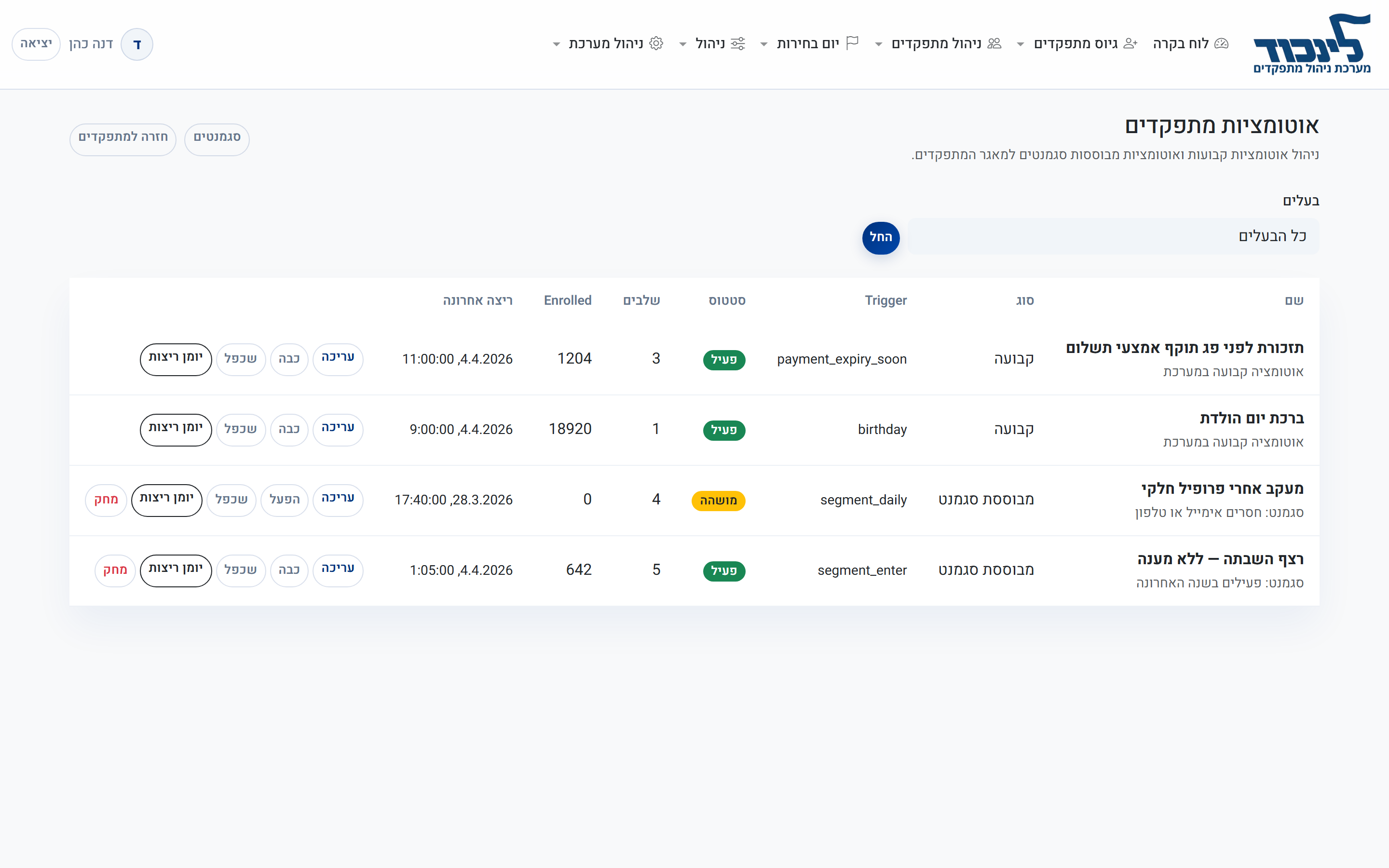Screen dimensions: 1389x868
Task: Click the system management gear icon
Action: (656, 43)
